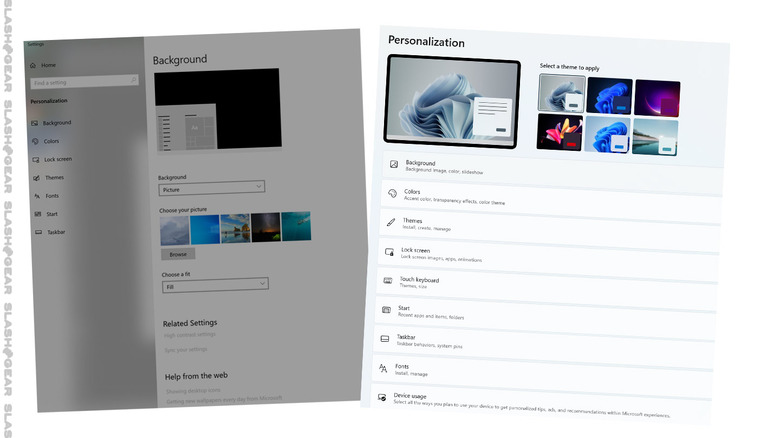Select Themes in Windows 10 sidebar

pos(54,178)
